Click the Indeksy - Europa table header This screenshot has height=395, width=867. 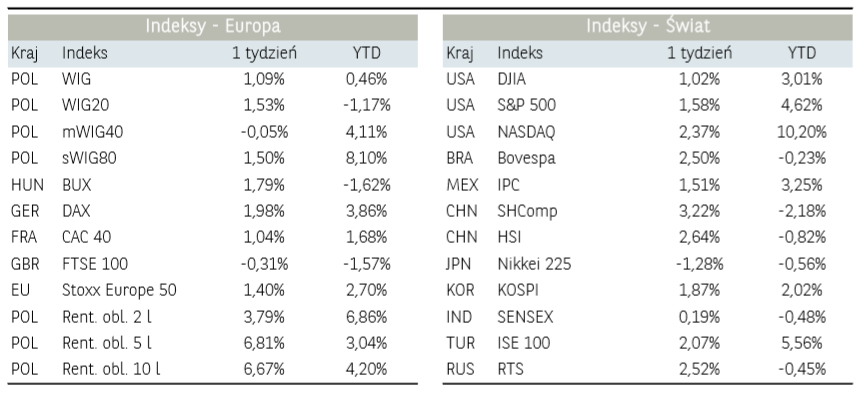pos(213,26)
